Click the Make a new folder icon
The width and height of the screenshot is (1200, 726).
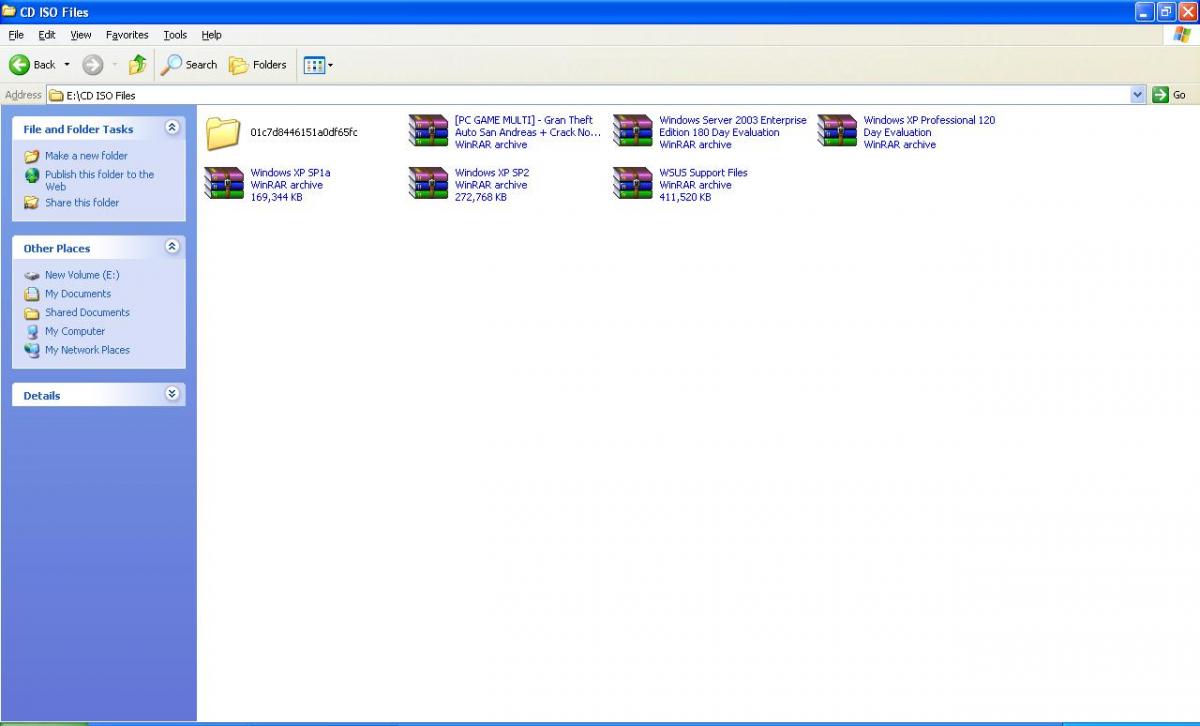click(32, 156)
